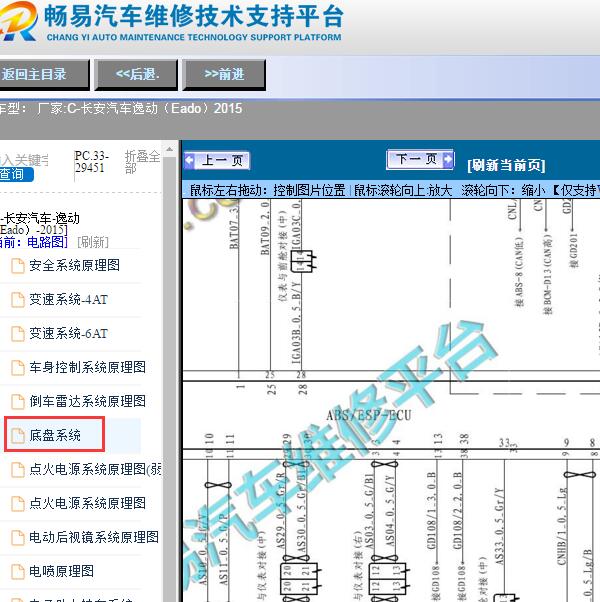This screenshot has width=600, height=602.
Task: Go forward with >>前进 button
Action: [x=224, y=74]
